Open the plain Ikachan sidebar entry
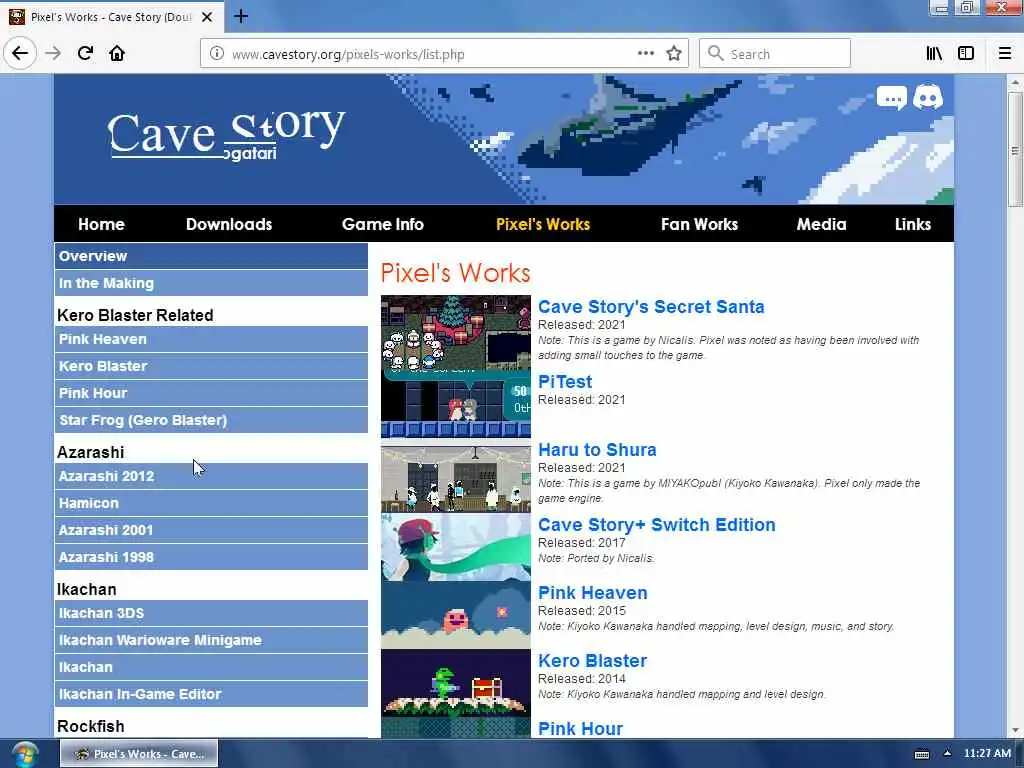The height and width of the screenshot is (768, 1024). (211, 667)
